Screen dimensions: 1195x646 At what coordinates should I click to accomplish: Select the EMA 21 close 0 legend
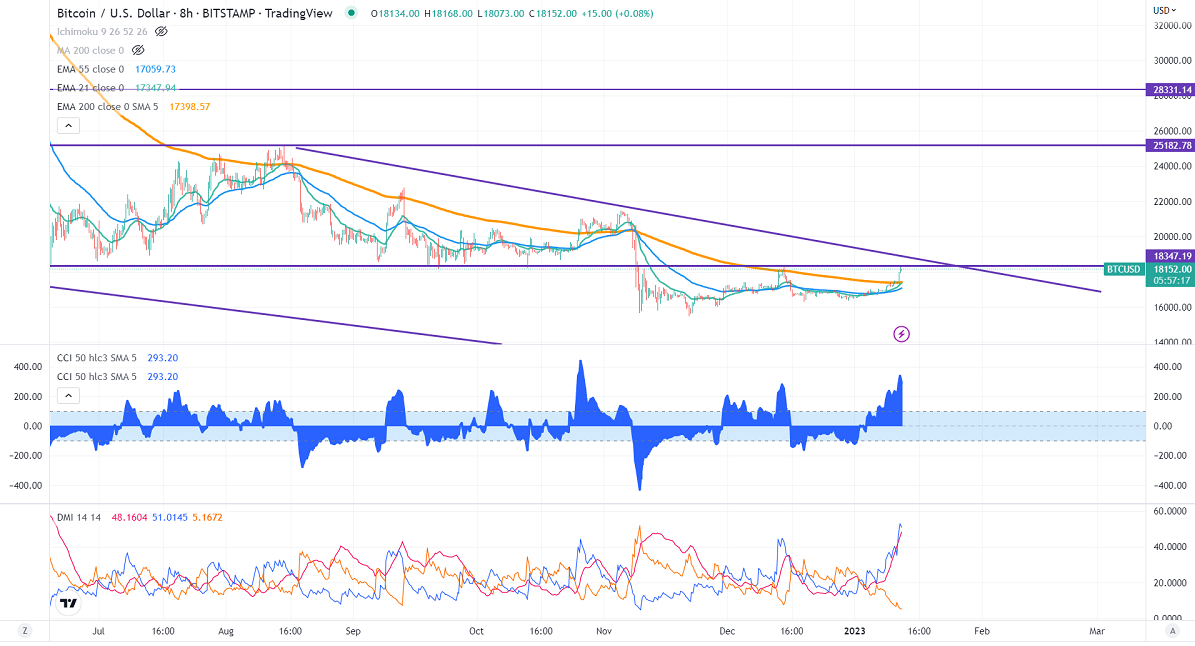tap(90, 88)
